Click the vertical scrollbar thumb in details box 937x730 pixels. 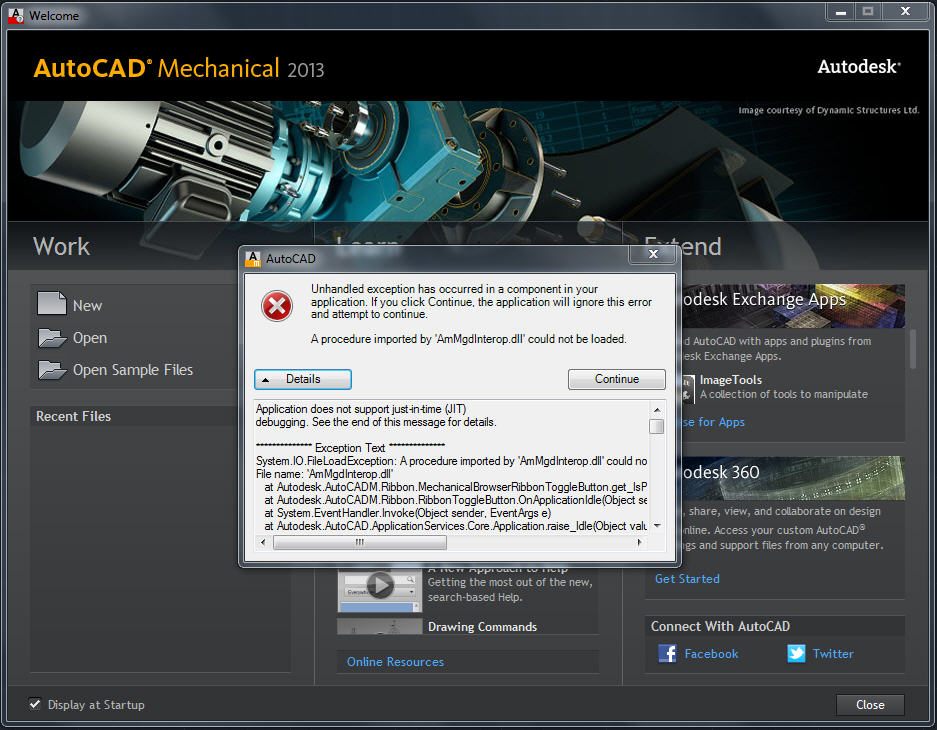[x=657, y=426]
